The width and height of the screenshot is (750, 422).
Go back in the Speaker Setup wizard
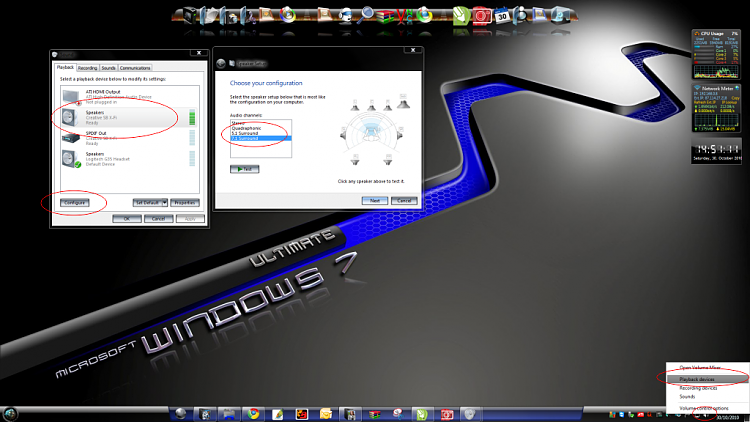pyautogui.click(x=221, y=63)
